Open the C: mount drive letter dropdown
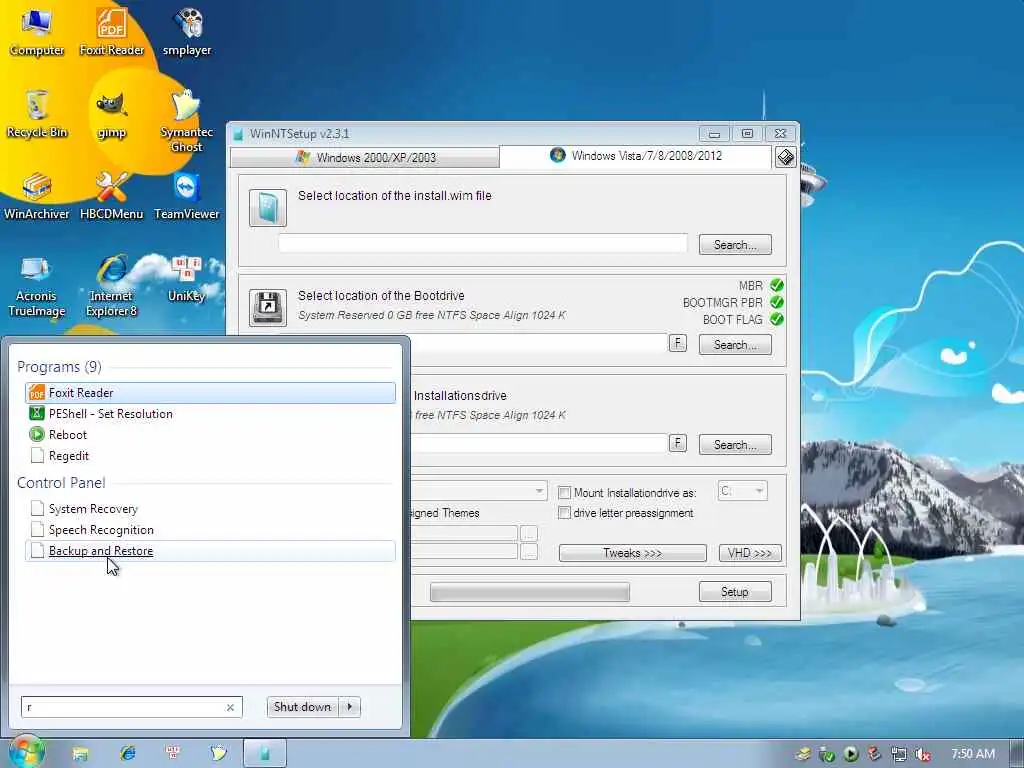This screenshot has height=768, width=1024. (743, 490)
